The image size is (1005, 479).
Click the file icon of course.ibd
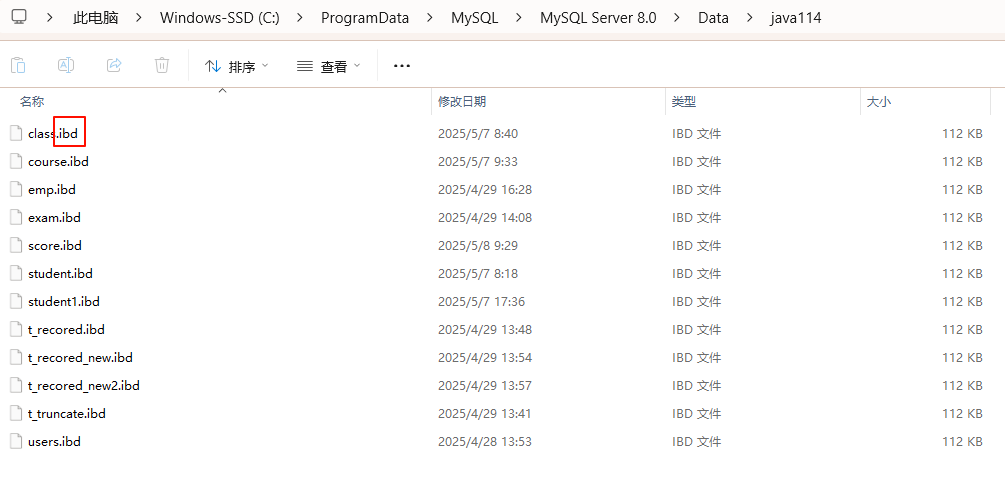point(16,162)
